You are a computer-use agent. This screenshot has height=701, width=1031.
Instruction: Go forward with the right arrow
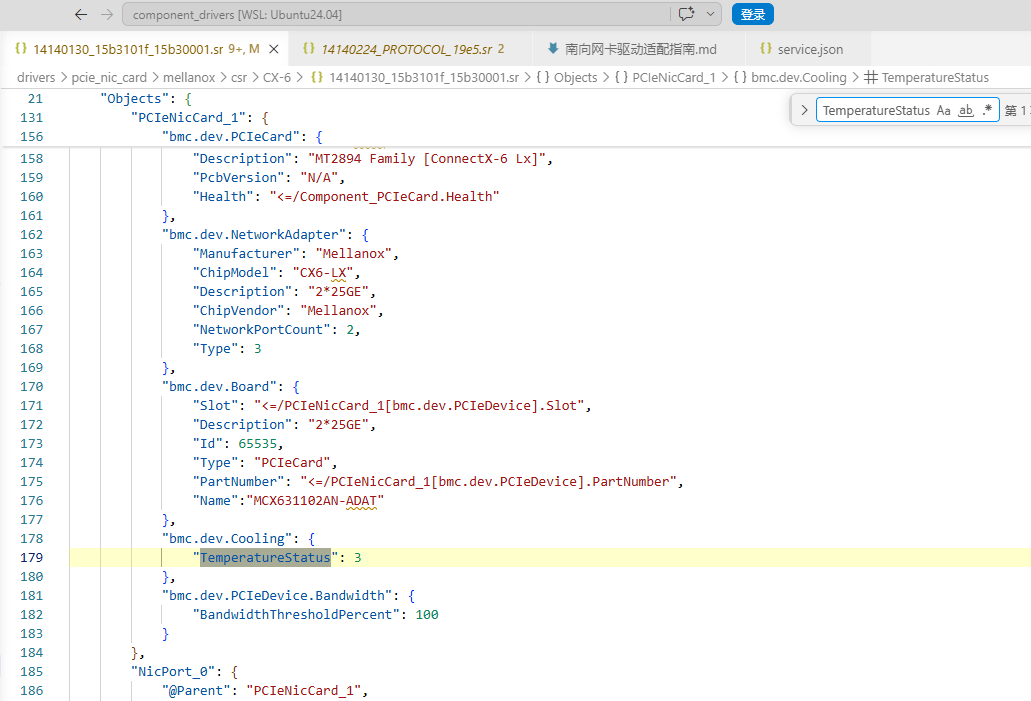point(107,14)
